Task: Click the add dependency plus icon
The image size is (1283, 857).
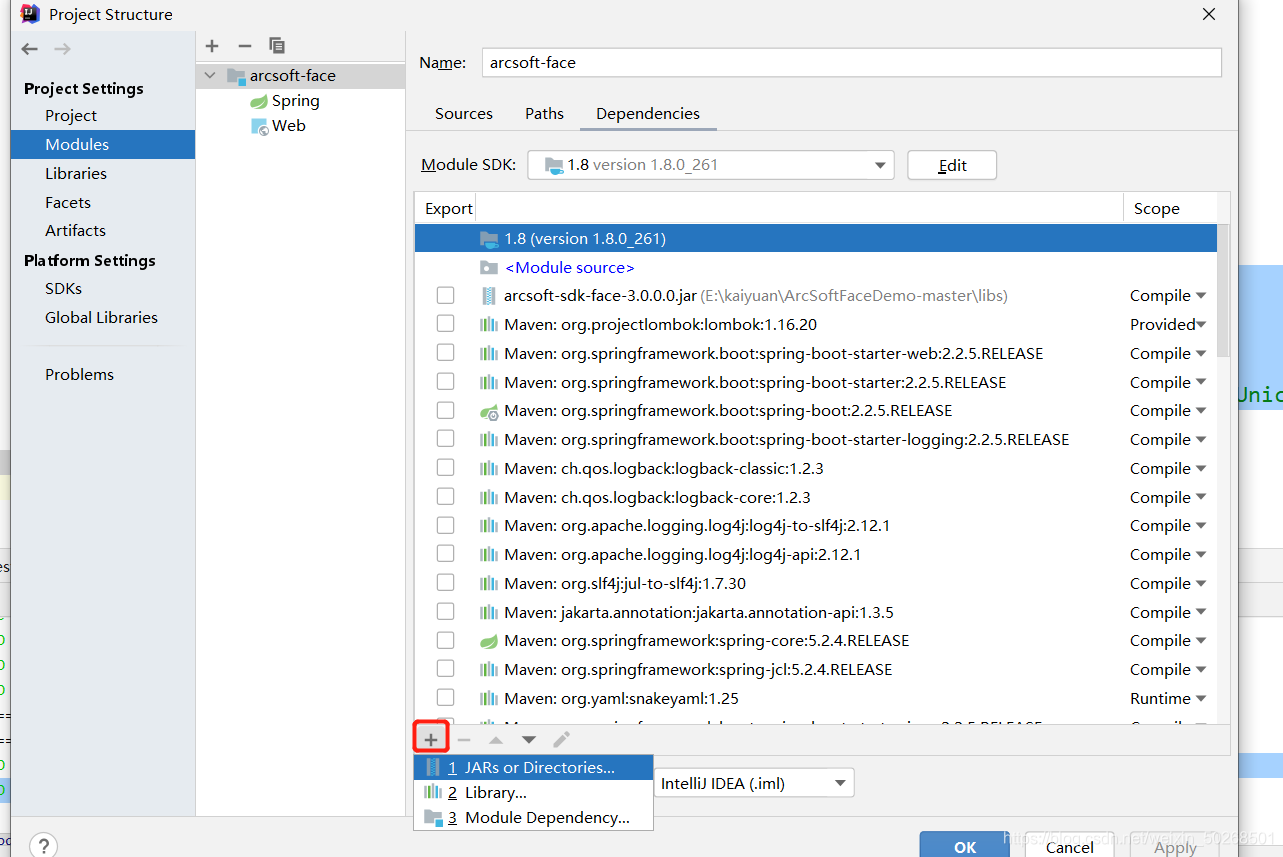Action: tap(431, 740)
